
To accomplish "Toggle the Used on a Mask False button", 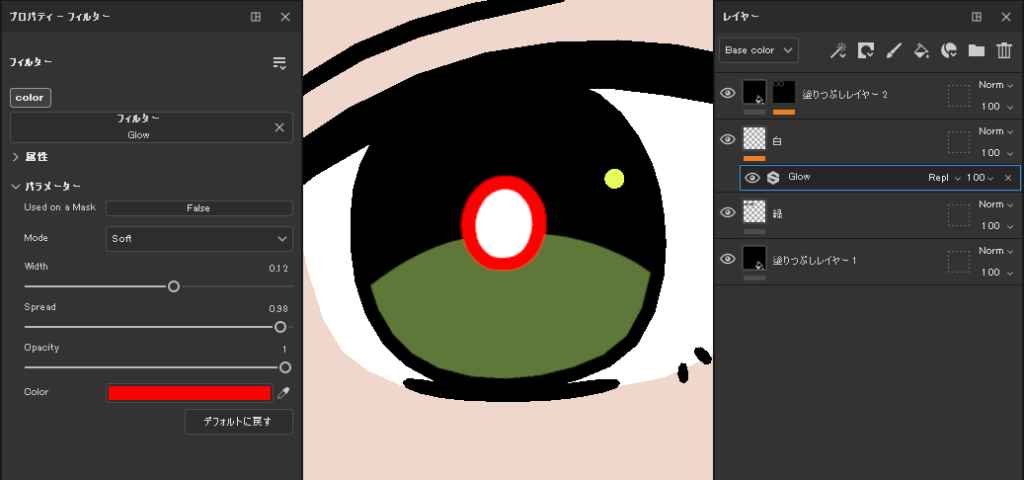I will pos(199,208).
